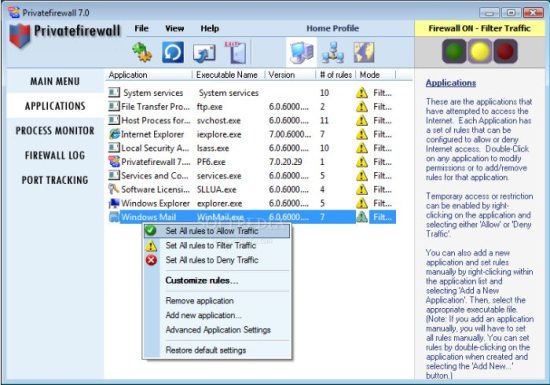Choose Add new application from context menu
Viewport: 550px width, 385px height.
(217, 315)
